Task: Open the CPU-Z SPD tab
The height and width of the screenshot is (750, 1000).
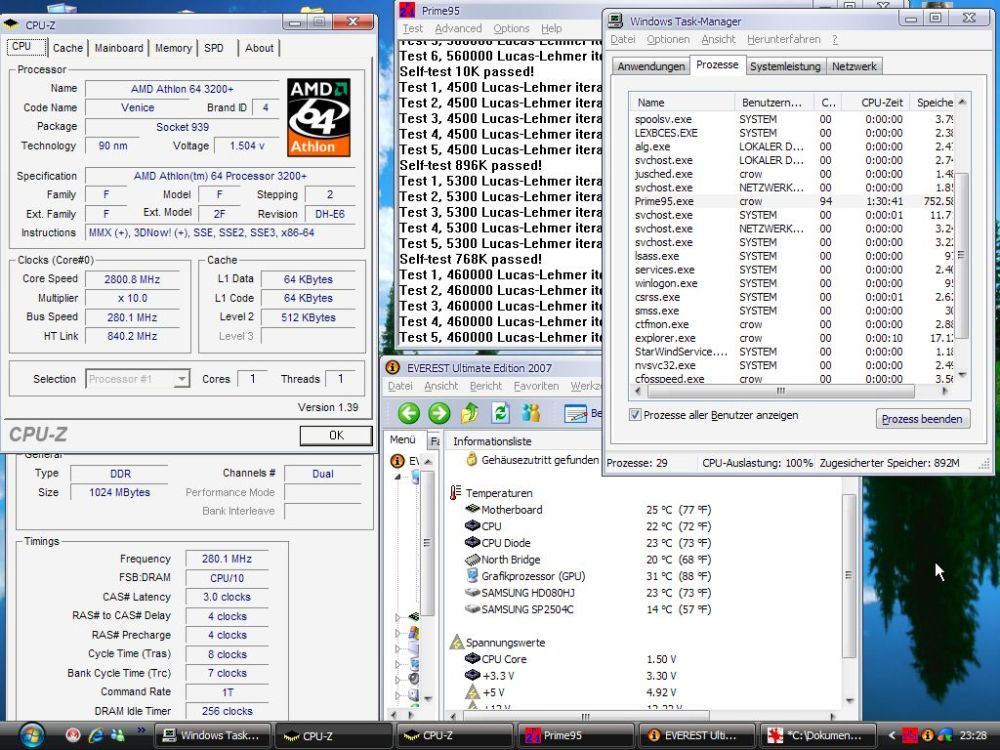Action: coord(214,48)
